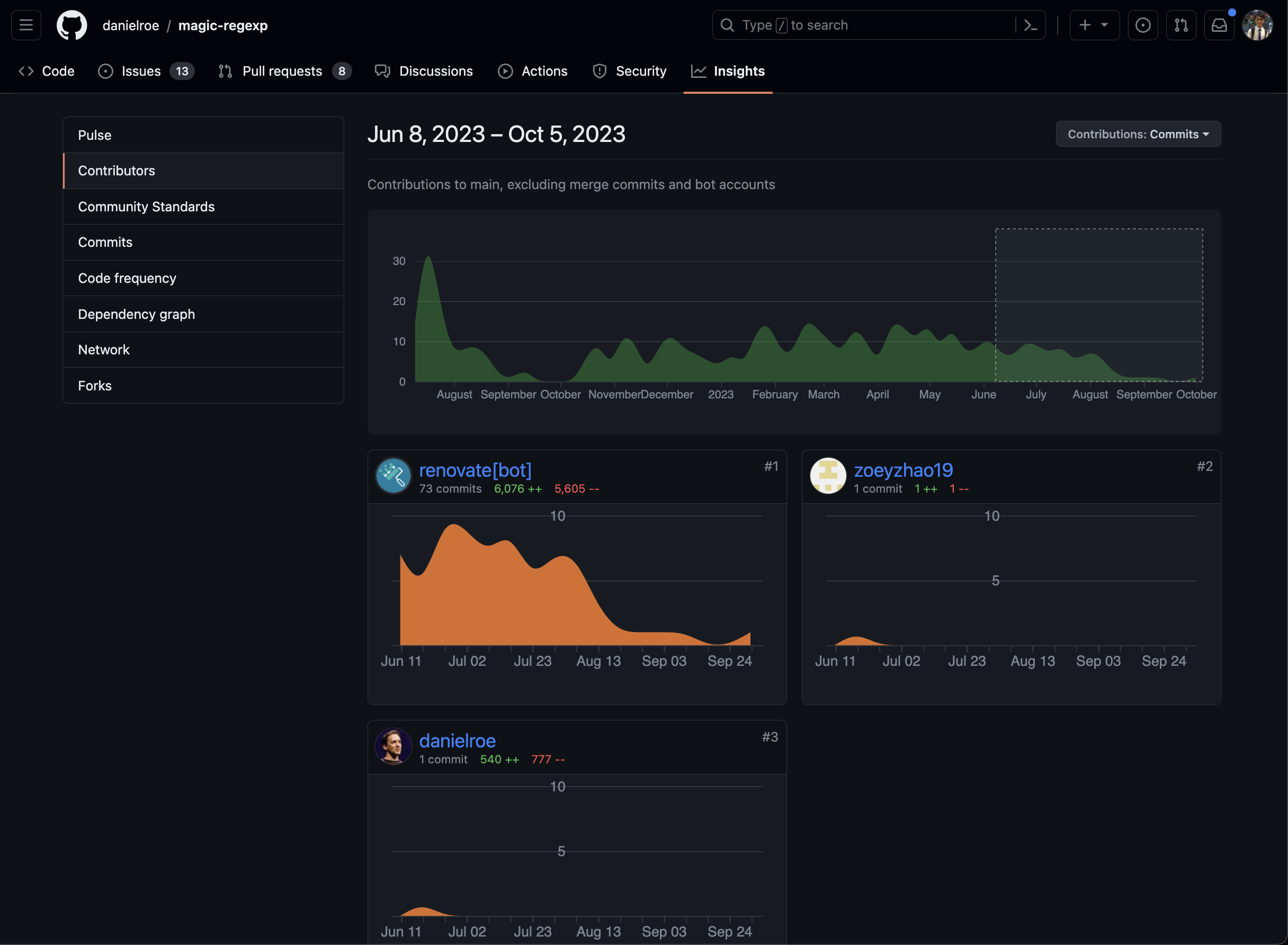Open the Discussions tab
This screenshot has height=945, width=1288.
[x=424, y=71]
